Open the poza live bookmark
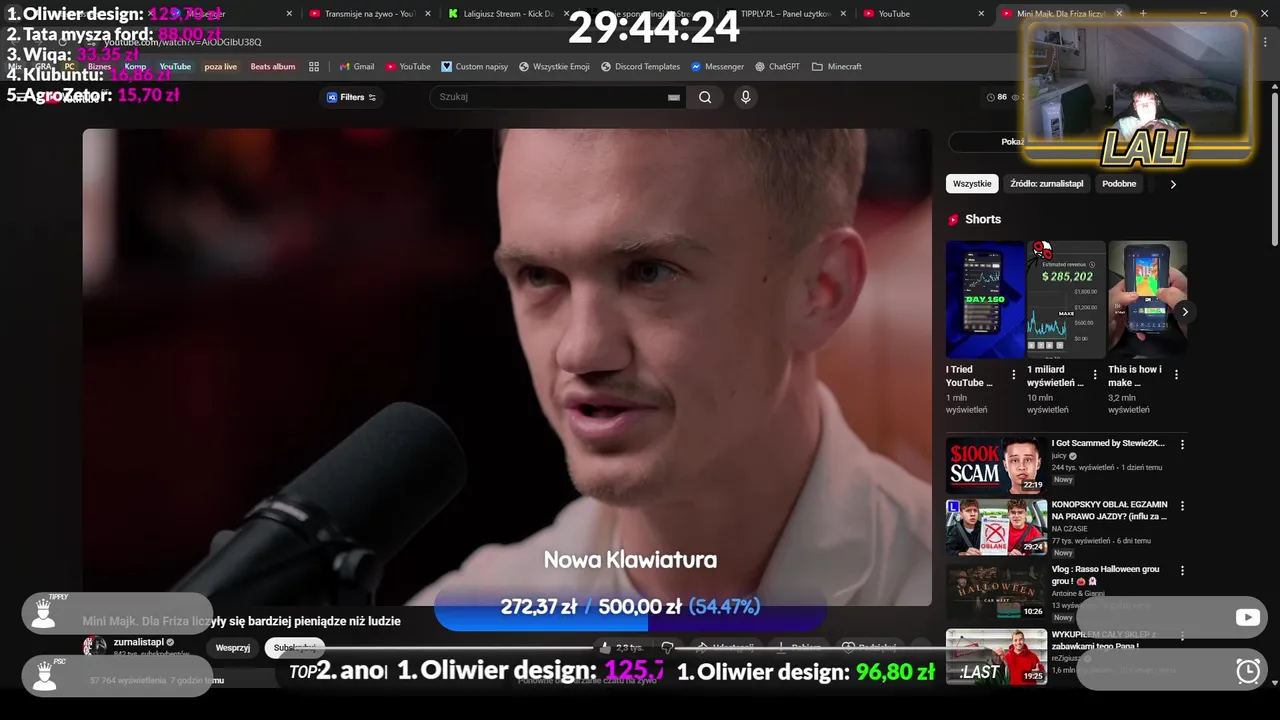The width and height of the screenshot is (1280, 720). click(x=220, y=67)
